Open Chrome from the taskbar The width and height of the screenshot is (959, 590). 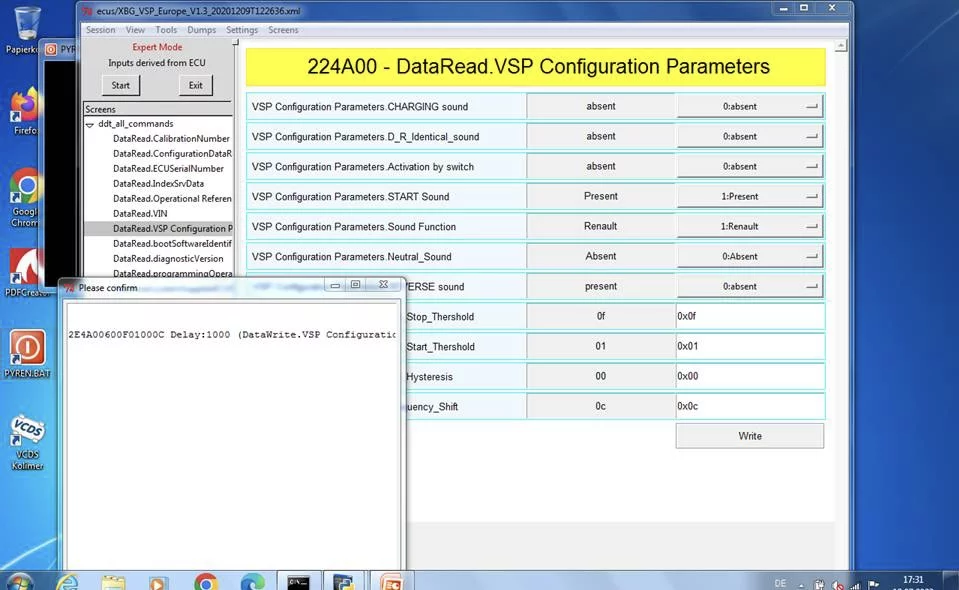(x=206, y=583)
